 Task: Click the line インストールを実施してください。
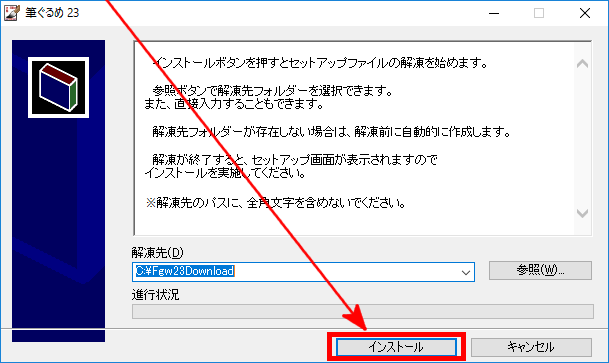click(225, 173)
